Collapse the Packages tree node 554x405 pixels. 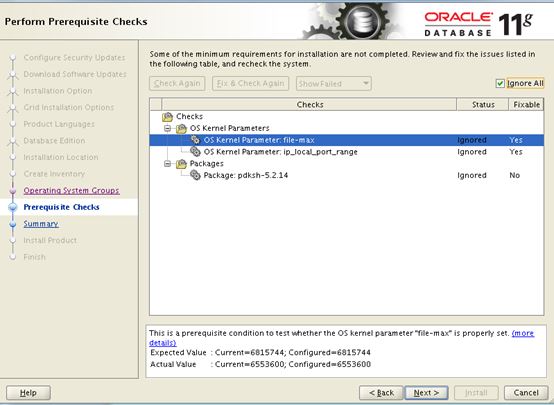(x=167, y=164)
